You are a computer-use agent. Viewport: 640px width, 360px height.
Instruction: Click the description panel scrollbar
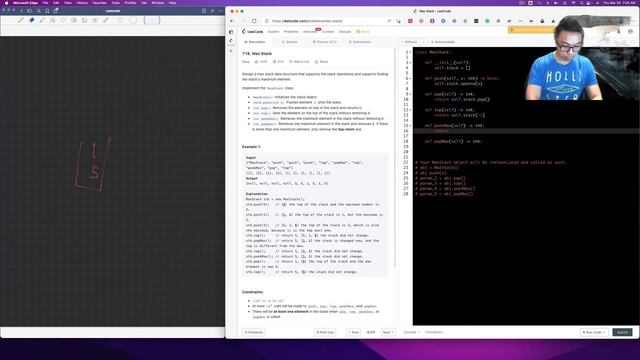pyautogui.click(x=395, y=157)
